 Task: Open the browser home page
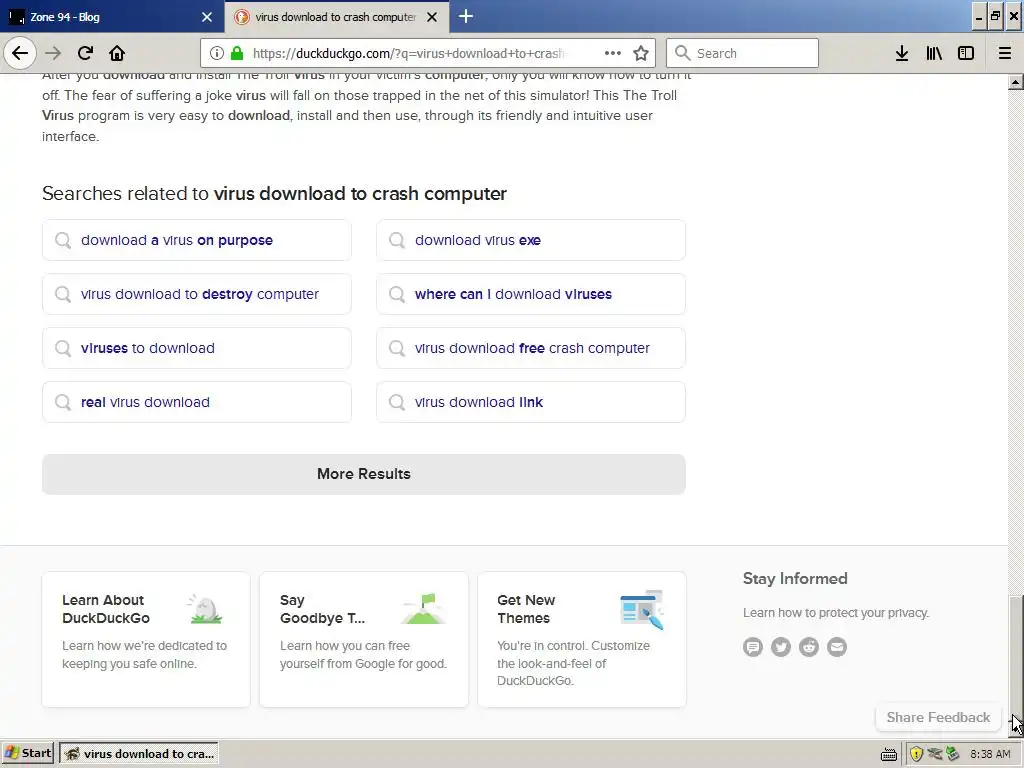(117, 53)
